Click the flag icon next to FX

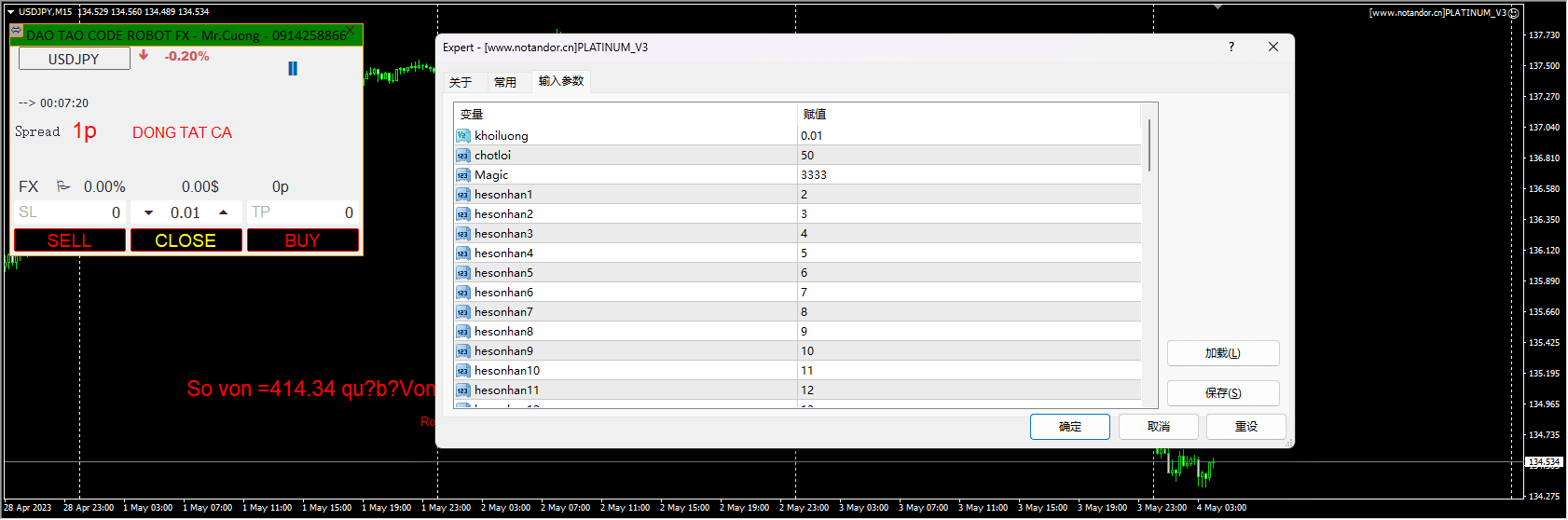point(63,186)
